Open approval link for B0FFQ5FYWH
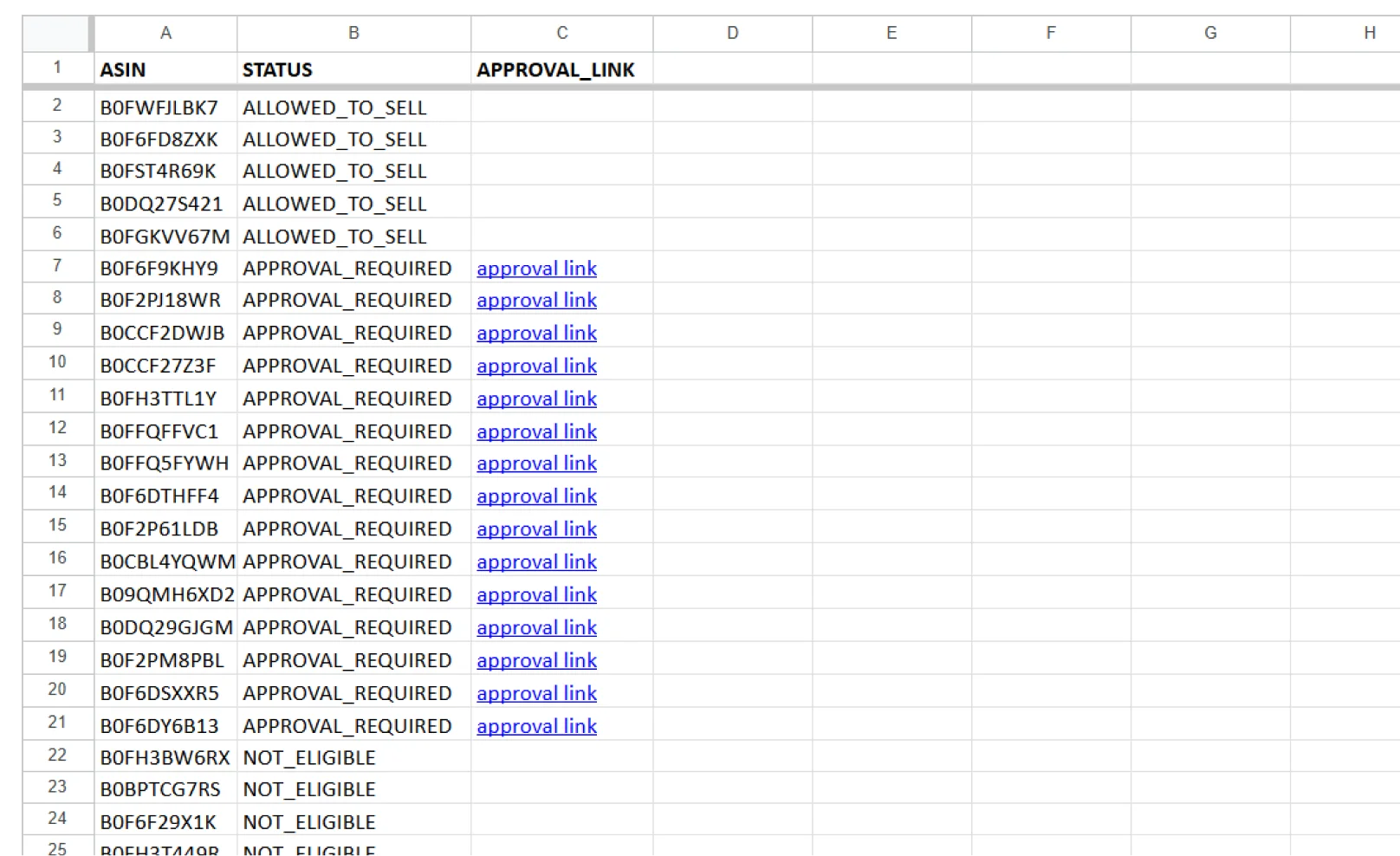 click(536, 464)
